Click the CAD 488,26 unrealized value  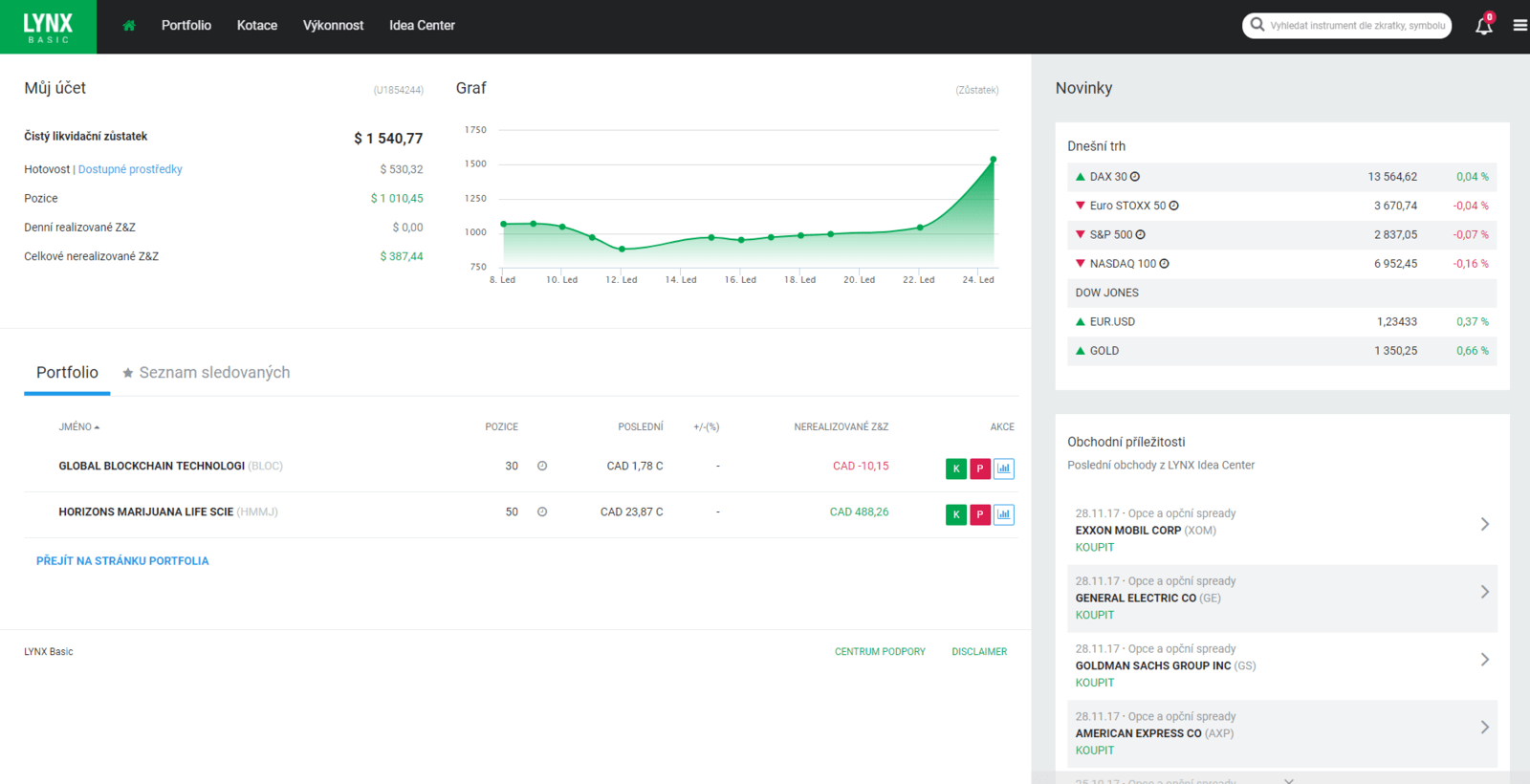tap(860, 512)
